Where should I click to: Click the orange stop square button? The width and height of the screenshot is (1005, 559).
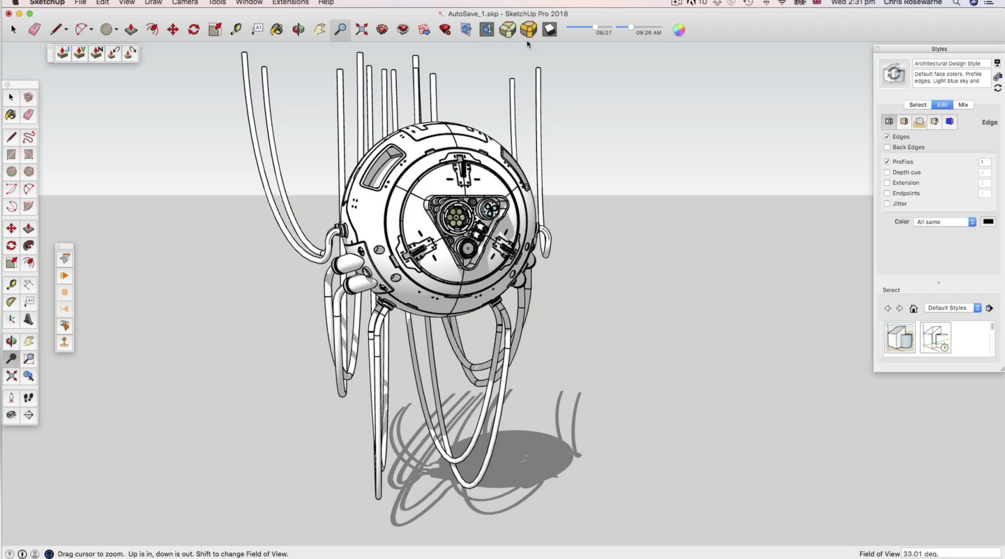(x=64, y=292)
